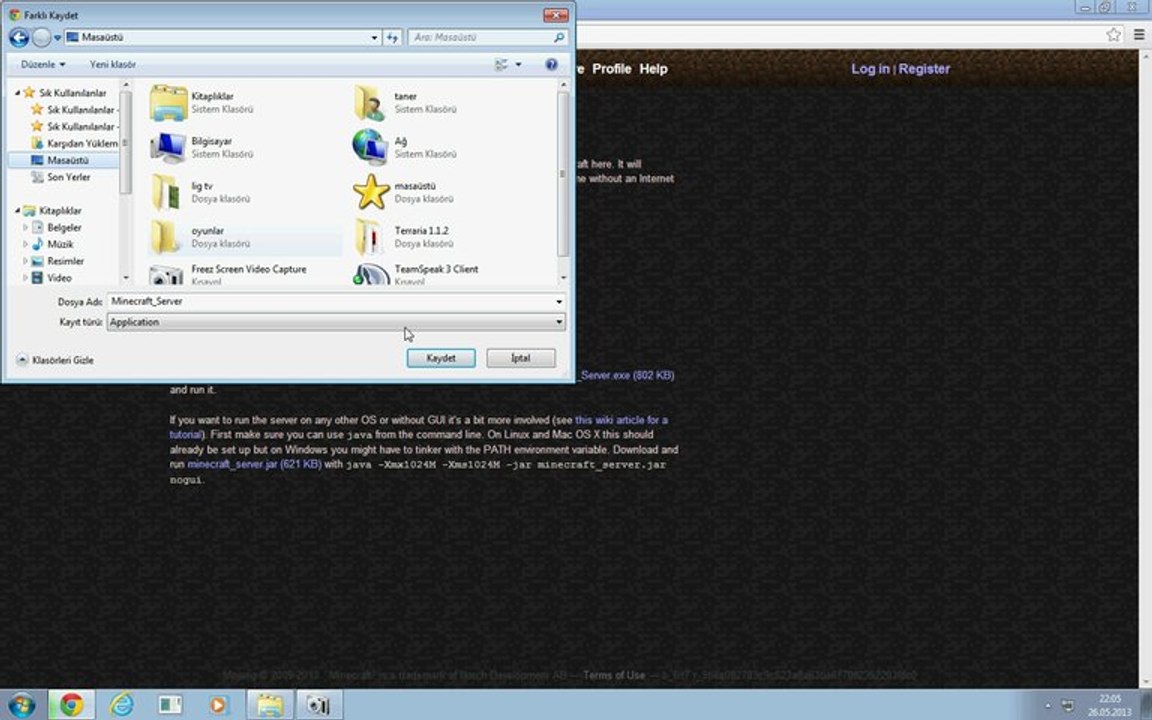1152x720 pixels.
Task: Collapse the Sık Kullanılanlar tree group
Action: coord(18,93)
